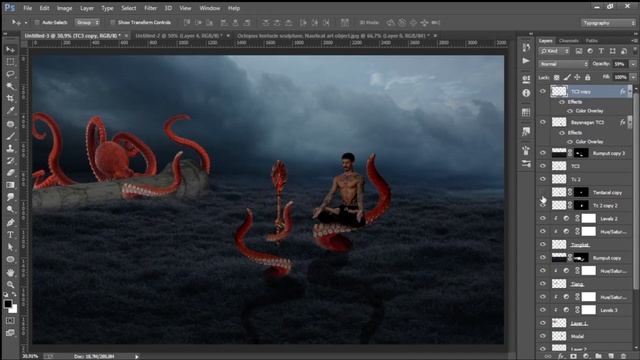Viewport: 640px width, 360px height.
Task: Open the Actions panel play icon
Action: [x=526, y=61]
